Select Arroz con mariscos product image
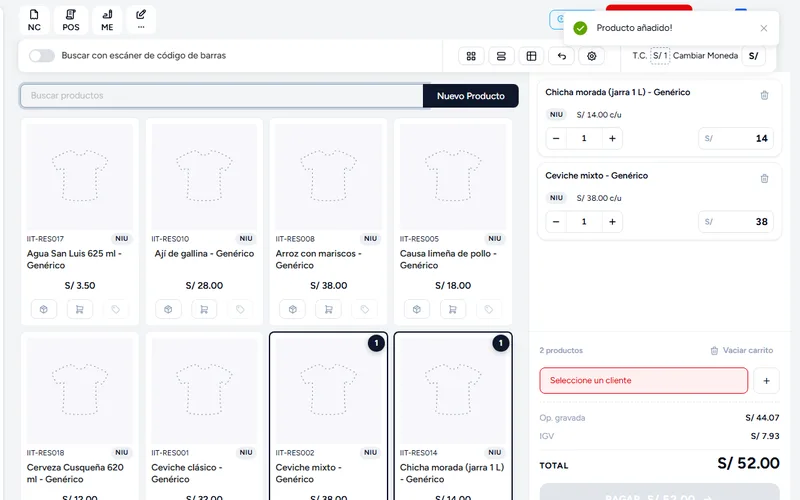 coord(329,177)
